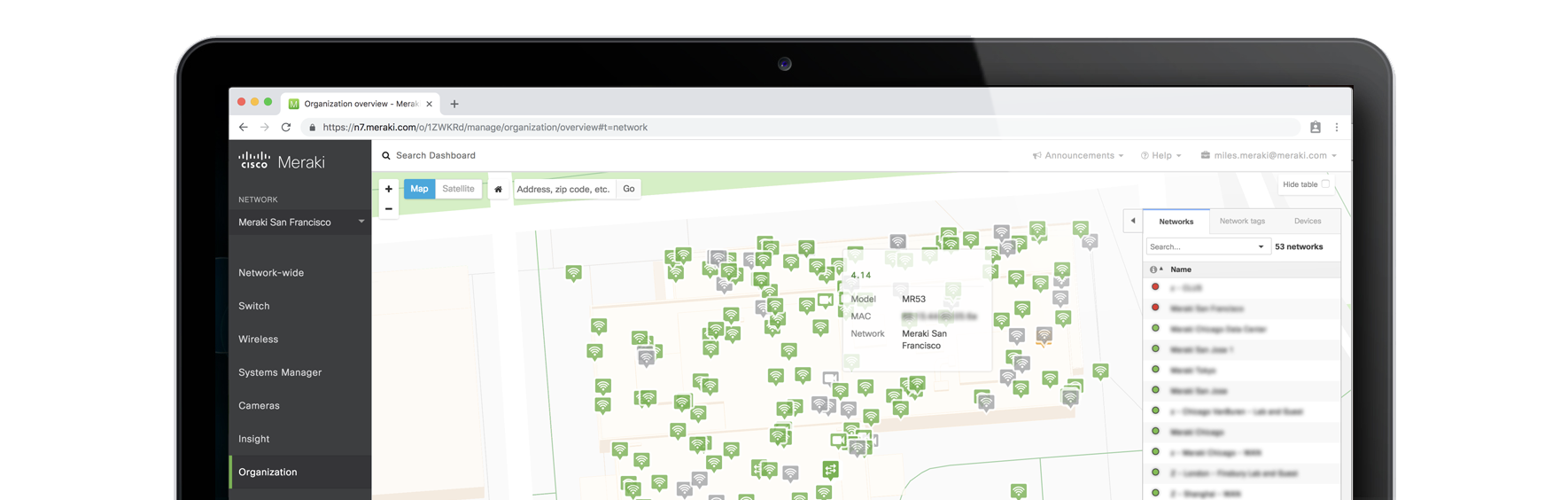Tick the Hide table checkbox
Screen dimensions: 1568x500
(x=1325, y=184)
